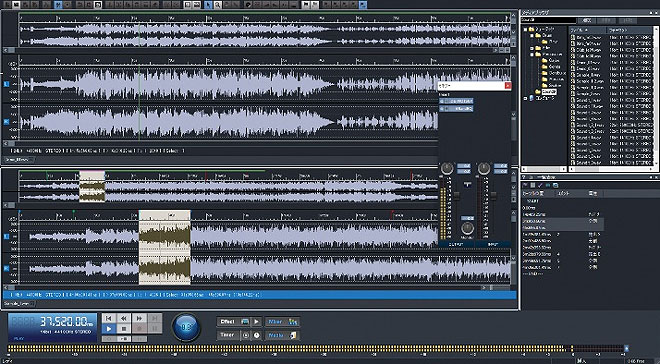Screen dimensions: 660x364
Task: Collapse the root folder in file tree
Action: click(x=525, y=29)
